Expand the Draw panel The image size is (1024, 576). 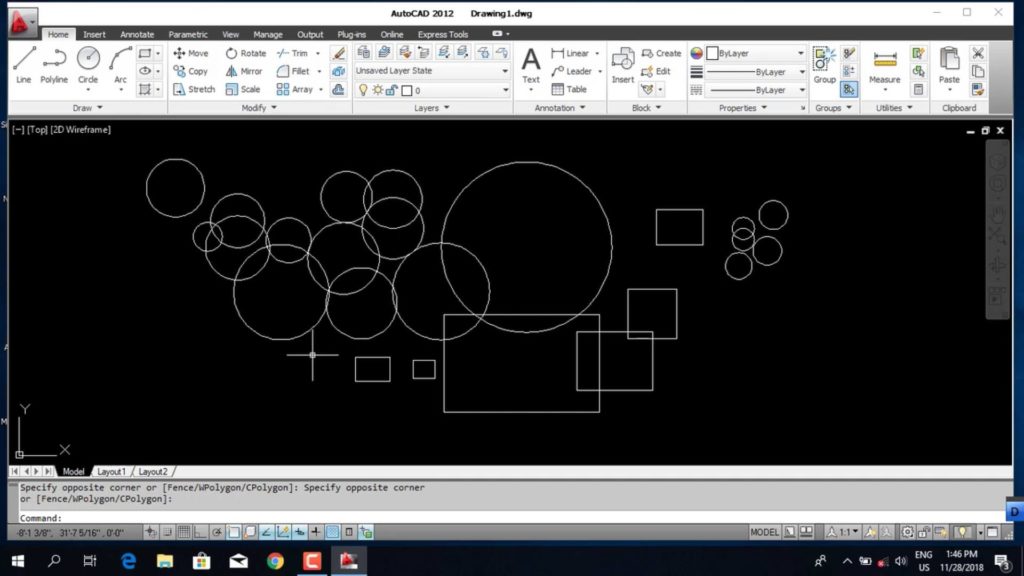88,108
